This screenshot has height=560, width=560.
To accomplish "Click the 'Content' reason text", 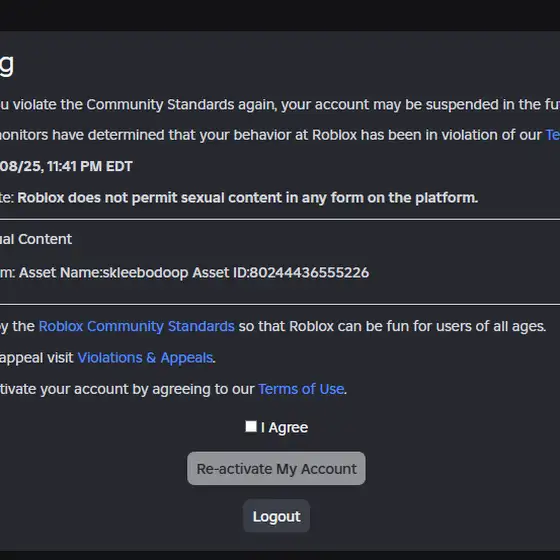I will [45, 239].
